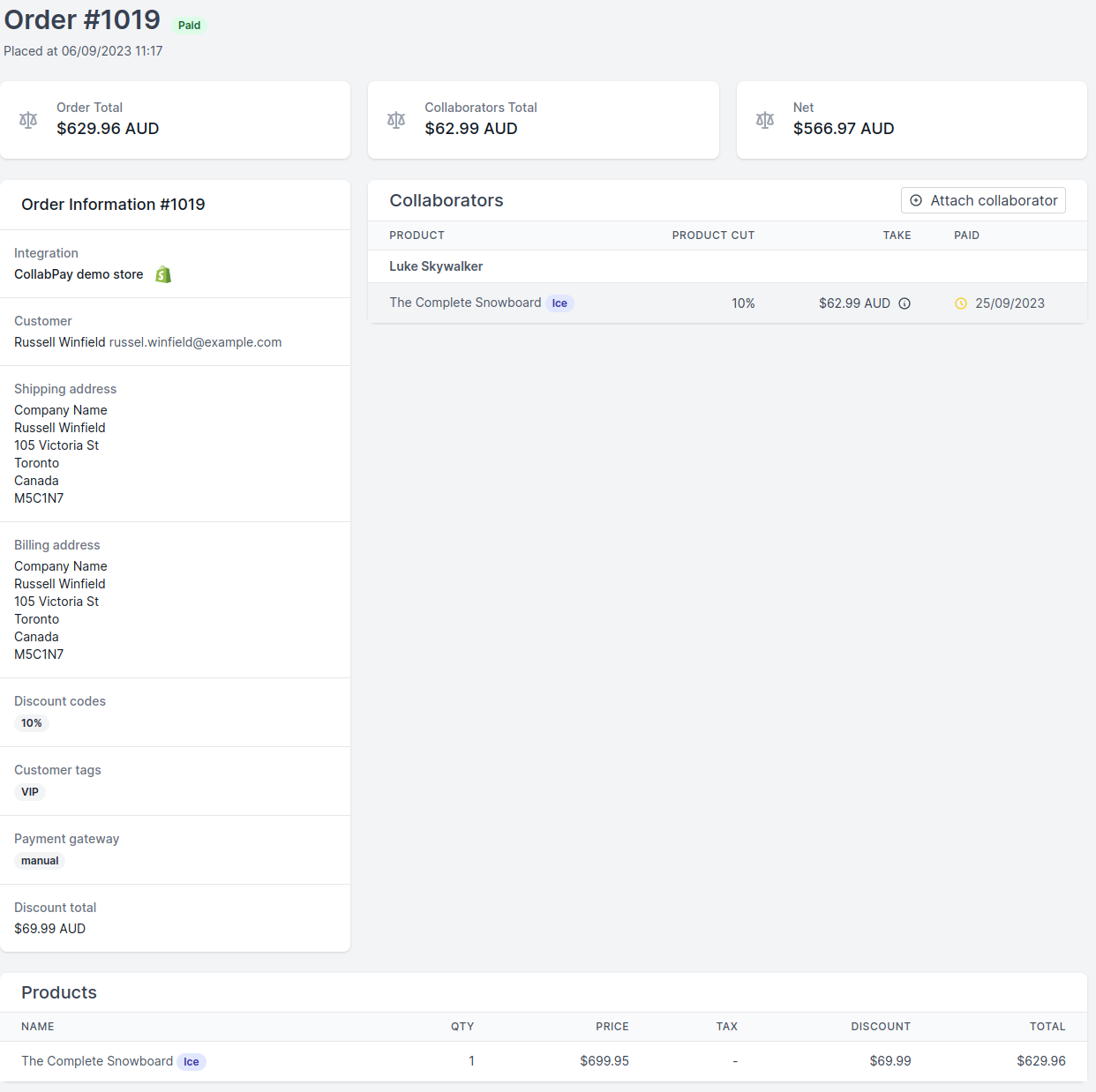Click the TAX column header
Viewport: 1096px width, 1092px height.
(727, 1027)
